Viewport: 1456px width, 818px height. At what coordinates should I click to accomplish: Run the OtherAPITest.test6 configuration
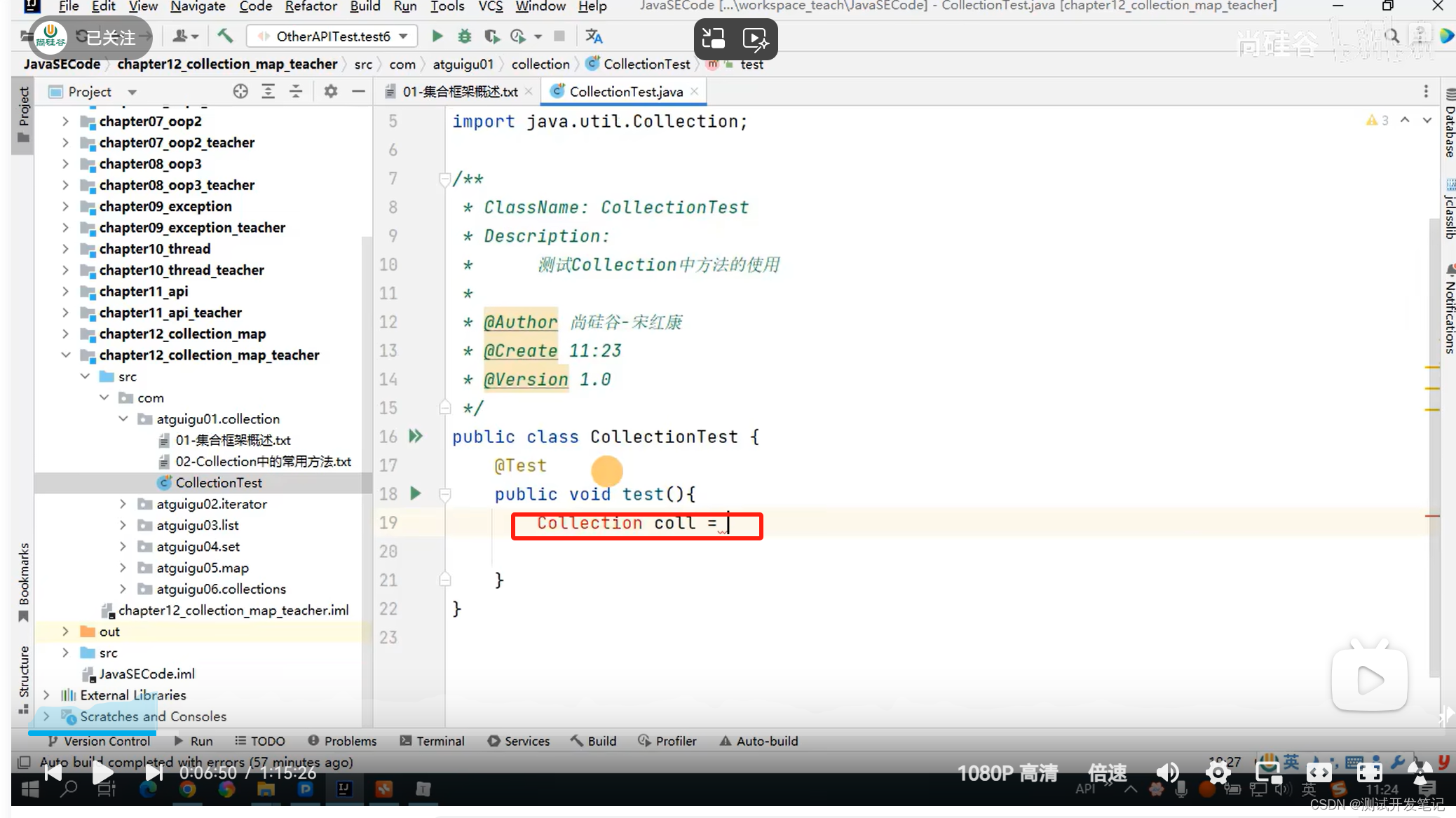pyautogui.click(x=437, y=36)
